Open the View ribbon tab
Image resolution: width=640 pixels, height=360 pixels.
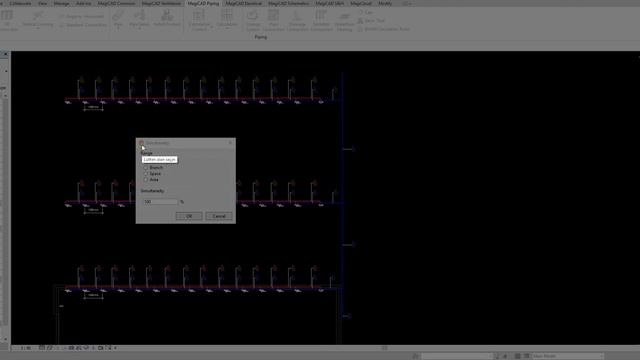point(42,3)
